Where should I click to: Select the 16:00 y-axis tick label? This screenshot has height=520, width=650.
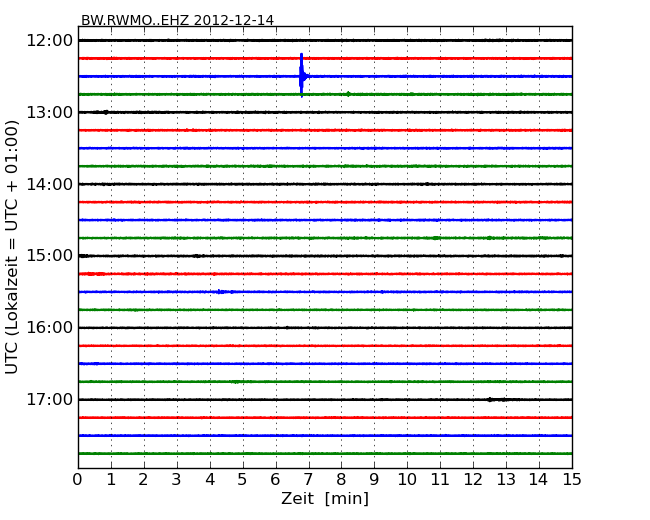(x=50, y=328)
